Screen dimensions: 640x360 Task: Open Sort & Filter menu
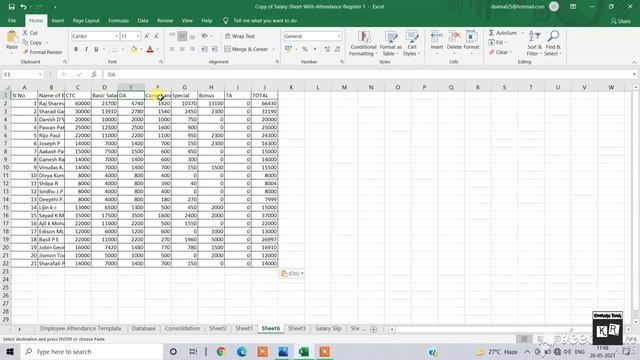534,44
